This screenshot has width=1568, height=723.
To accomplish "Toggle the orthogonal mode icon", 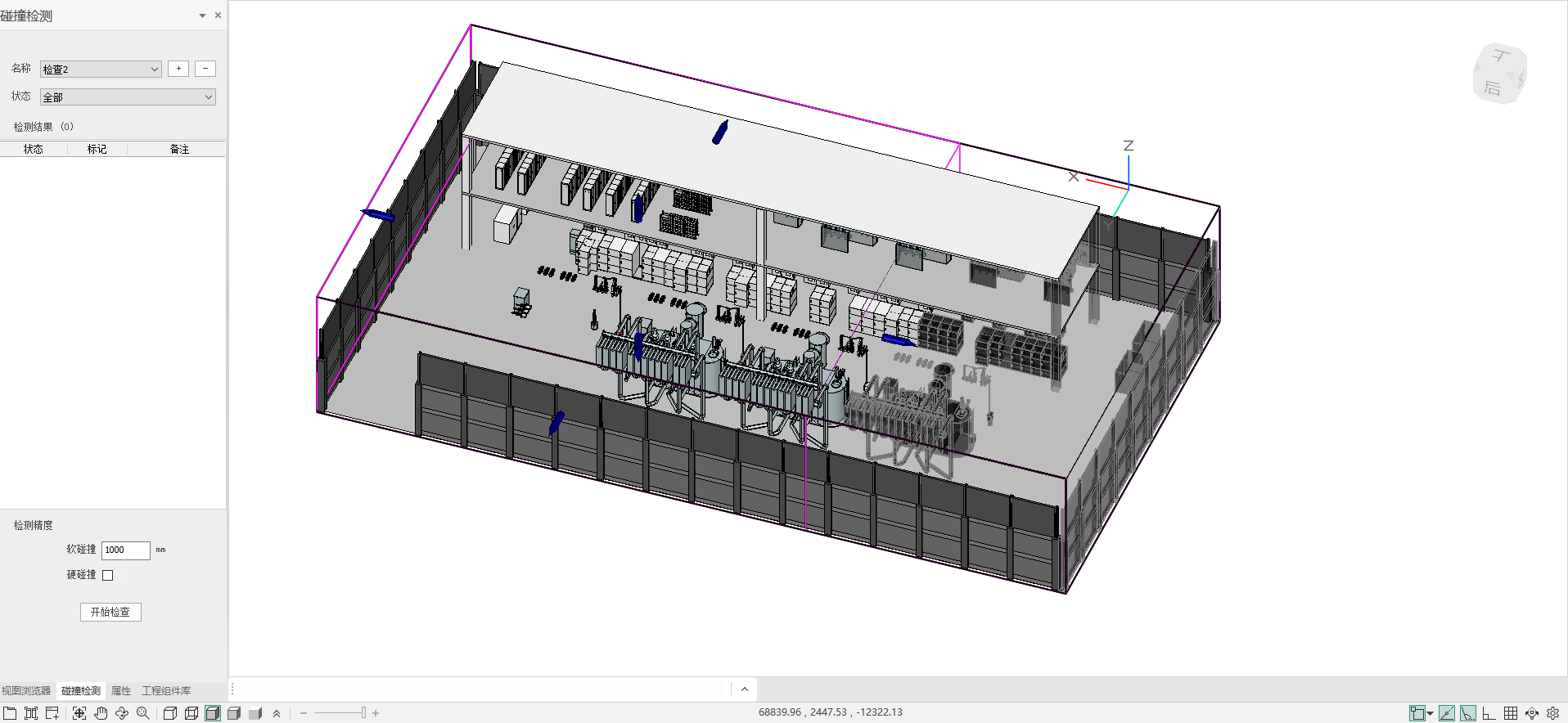I will 1489,713.
